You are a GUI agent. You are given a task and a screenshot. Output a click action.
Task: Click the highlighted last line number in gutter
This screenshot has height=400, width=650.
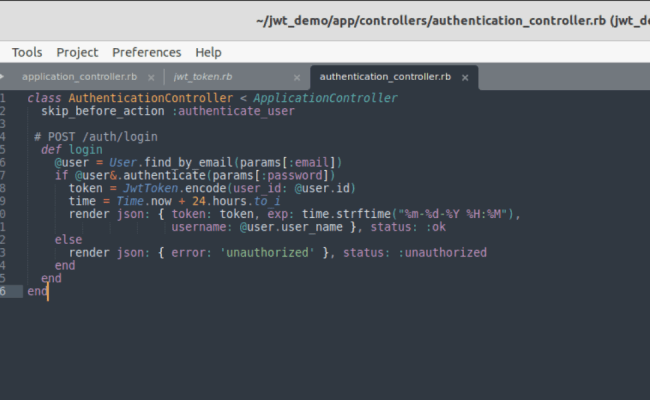pyautogui.click(x=3, y=291)
